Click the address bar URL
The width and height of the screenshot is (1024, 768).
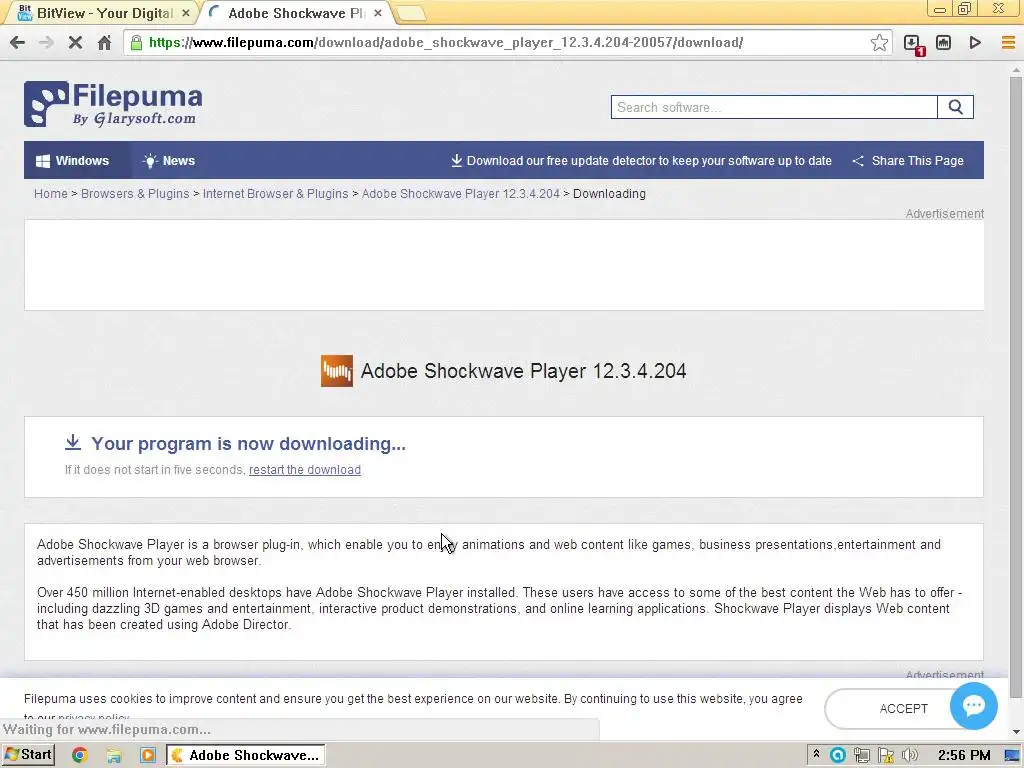click(x=446, y=42)
